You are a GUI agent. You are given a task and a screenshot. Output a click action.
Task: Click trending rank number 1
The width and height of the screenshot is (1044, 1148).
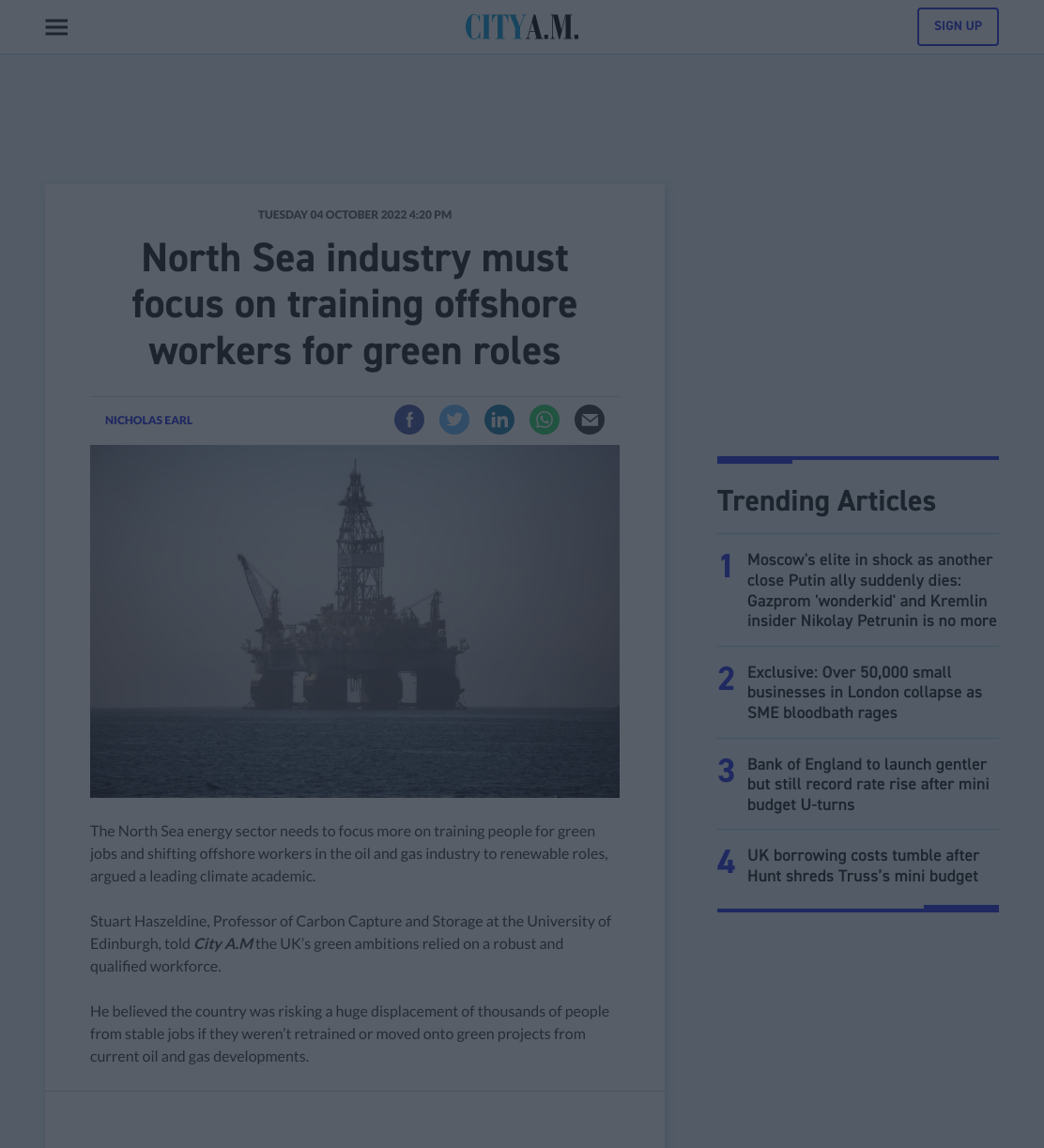(726, 566)
